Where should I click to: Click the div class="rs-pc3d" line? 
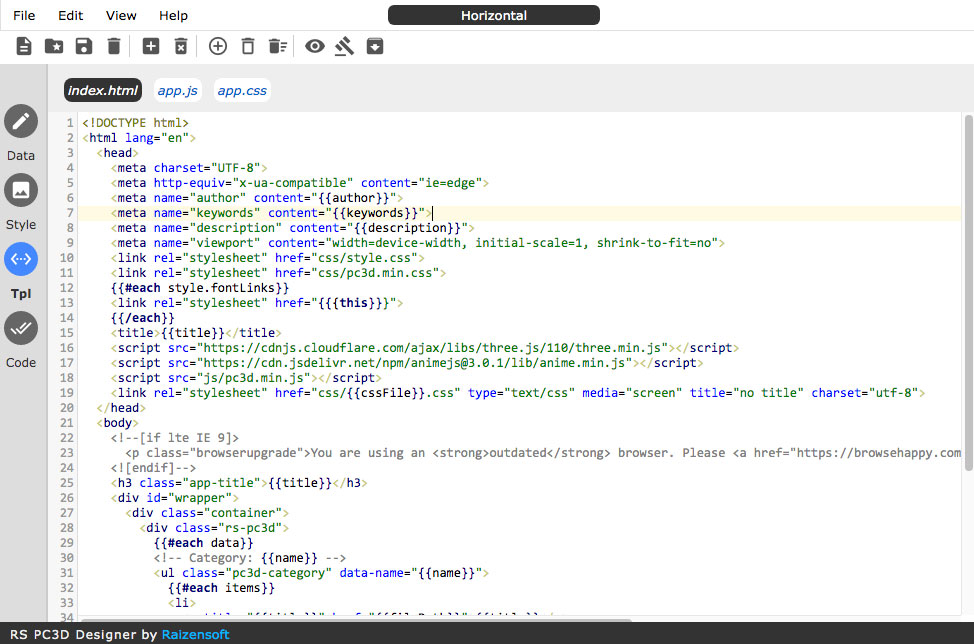(x=214, y=528)
